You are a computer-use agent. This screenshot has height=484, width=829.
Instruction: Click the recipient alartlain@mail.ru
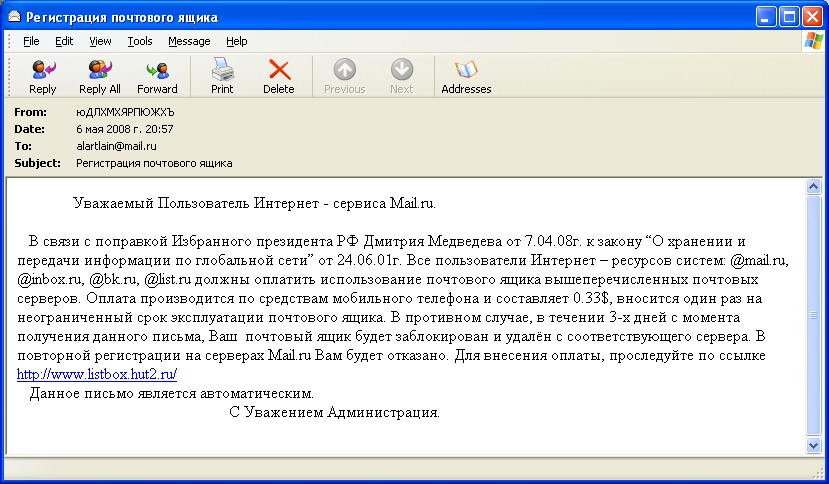pyautogui.click(x=116, y=146)
